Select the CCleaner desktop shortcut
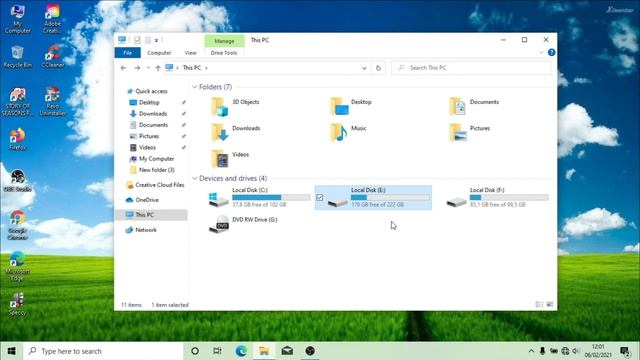 click(53, 57)
